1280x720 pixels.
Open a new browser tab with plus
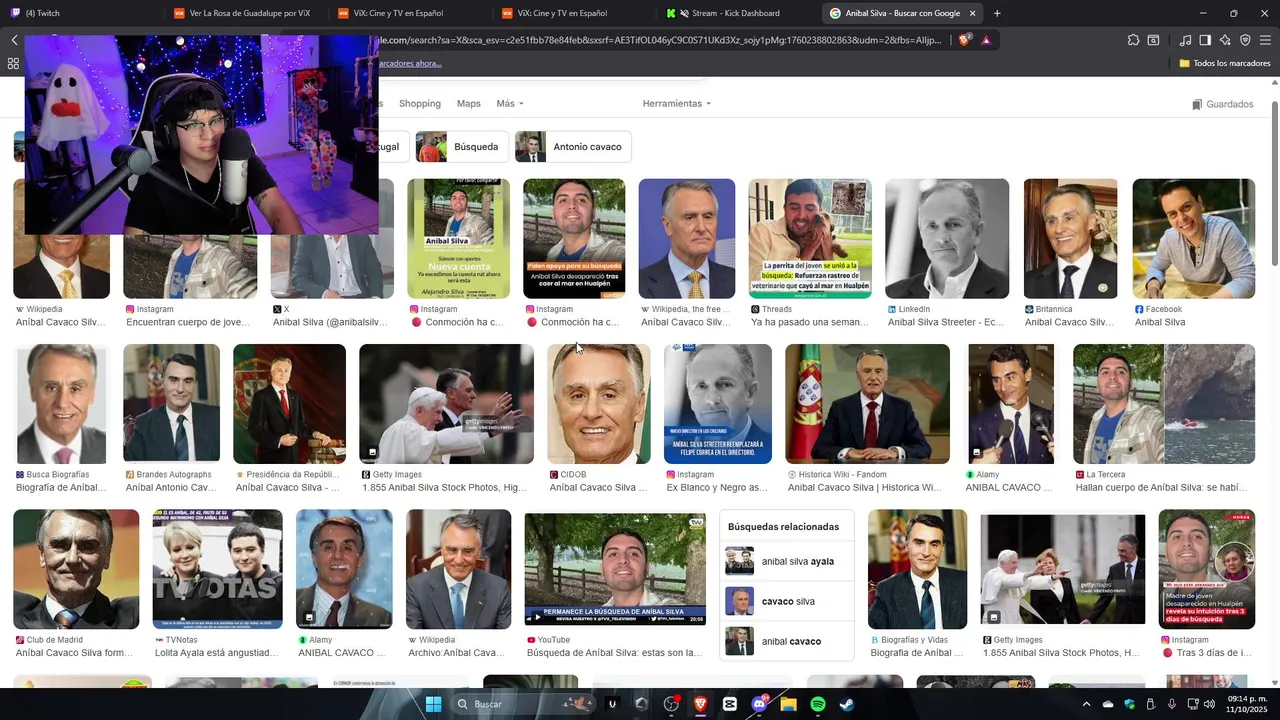[997, 13]
